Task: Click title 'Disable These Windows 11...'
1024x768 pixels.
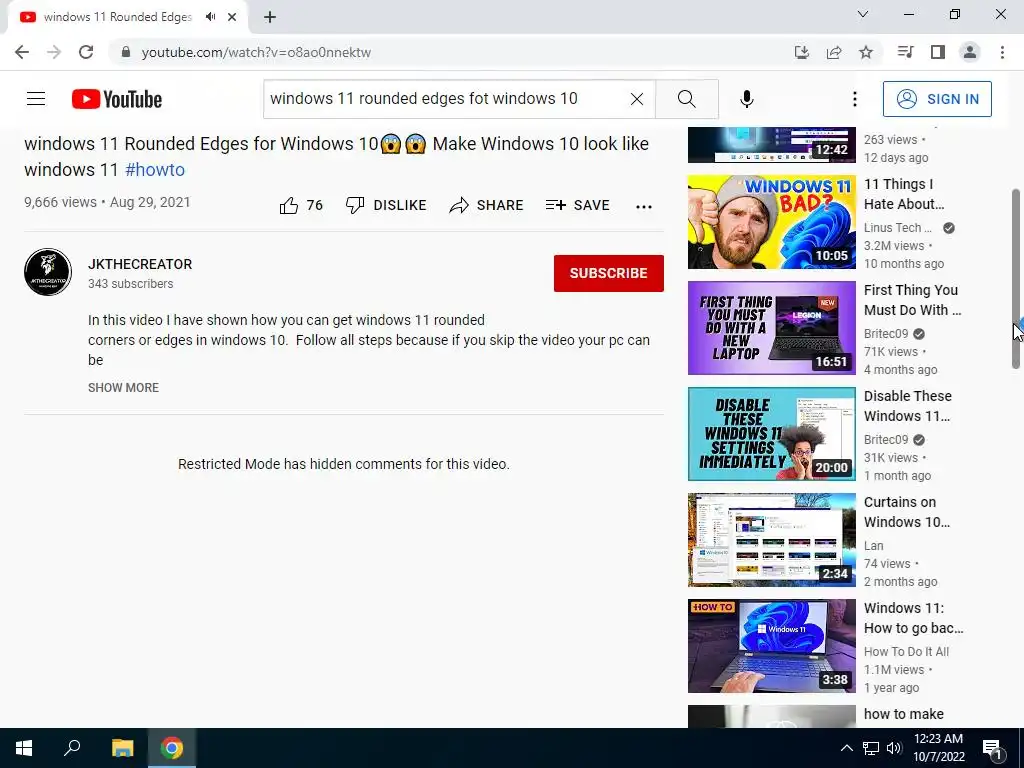Action: (908, 406)
